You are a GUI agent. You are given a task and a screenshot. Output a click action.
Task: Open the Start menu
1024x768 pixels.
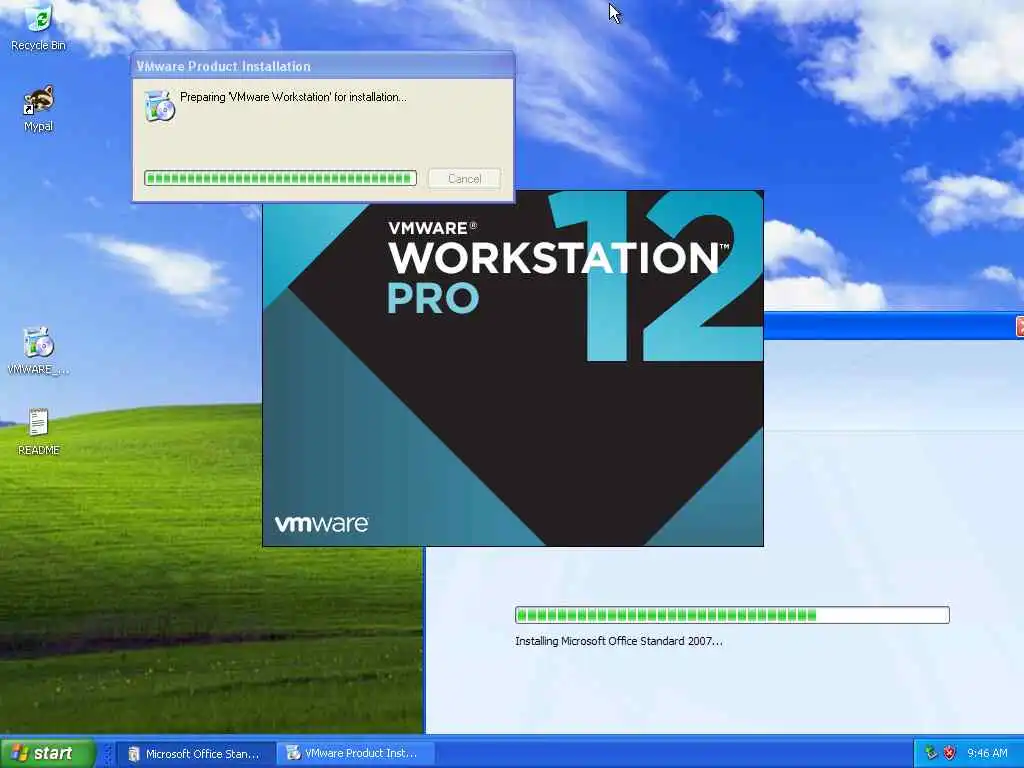pyautogui.click(x=47, y=753)
